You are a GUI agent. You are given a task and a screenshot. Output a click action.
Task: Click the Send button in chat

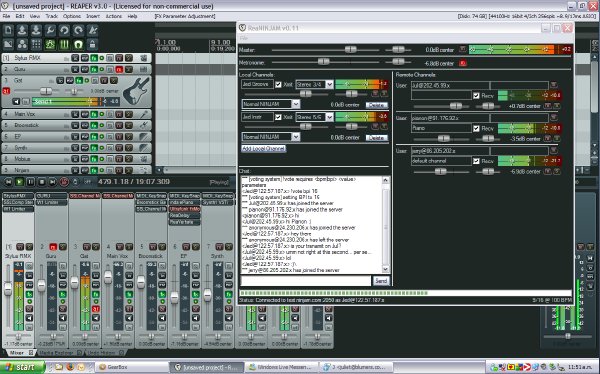381,281
